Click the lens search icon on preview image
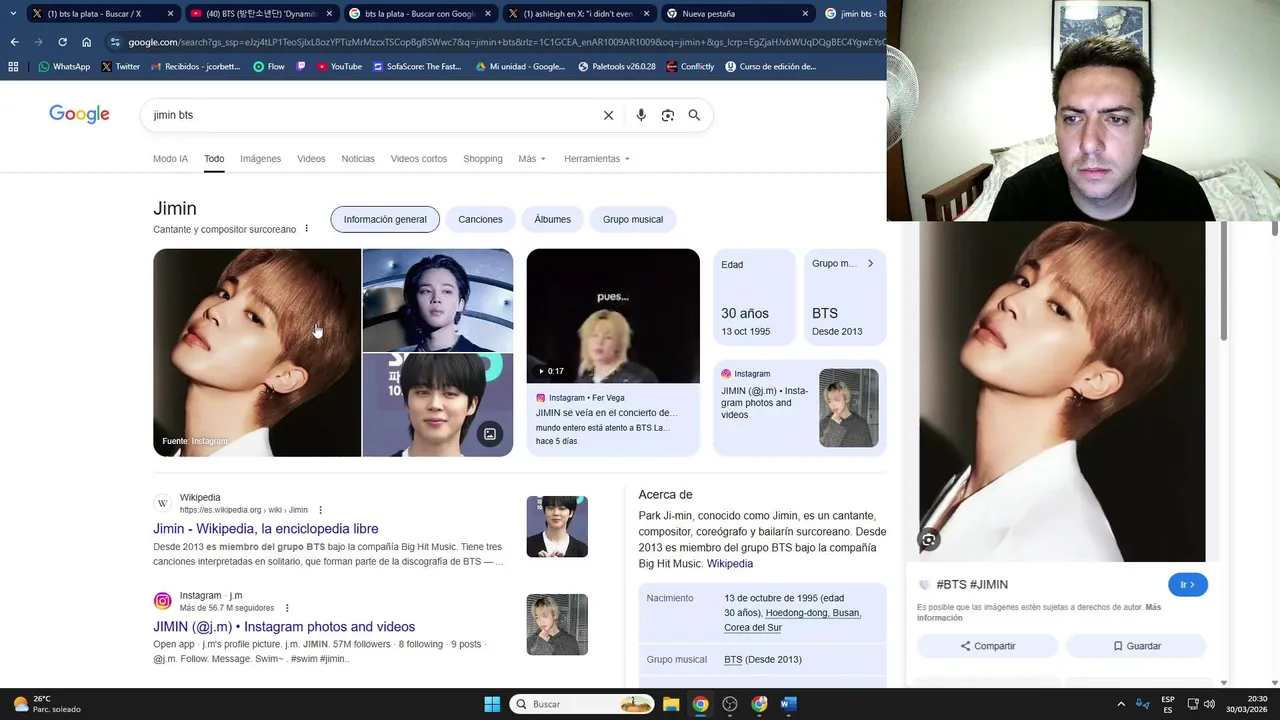 click(x=929, y=540)
